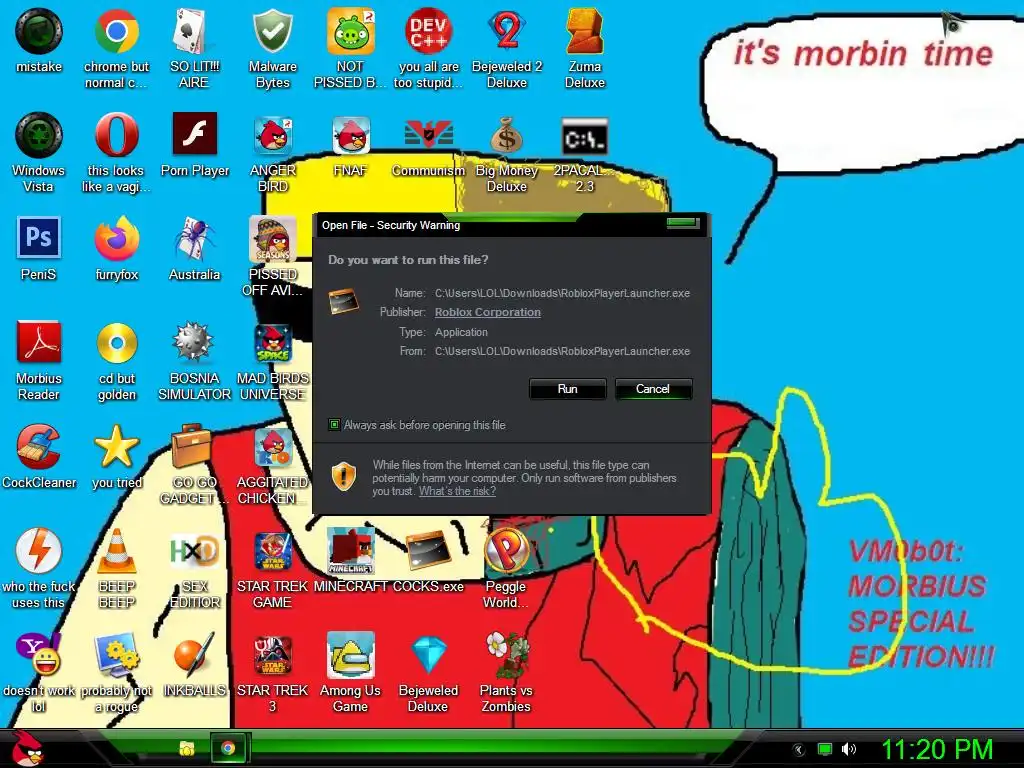Open the GO GO GADGET briefcase icon
This screenshot has height=768, width=1024.
pyautogui.click(x=191, y=446)
